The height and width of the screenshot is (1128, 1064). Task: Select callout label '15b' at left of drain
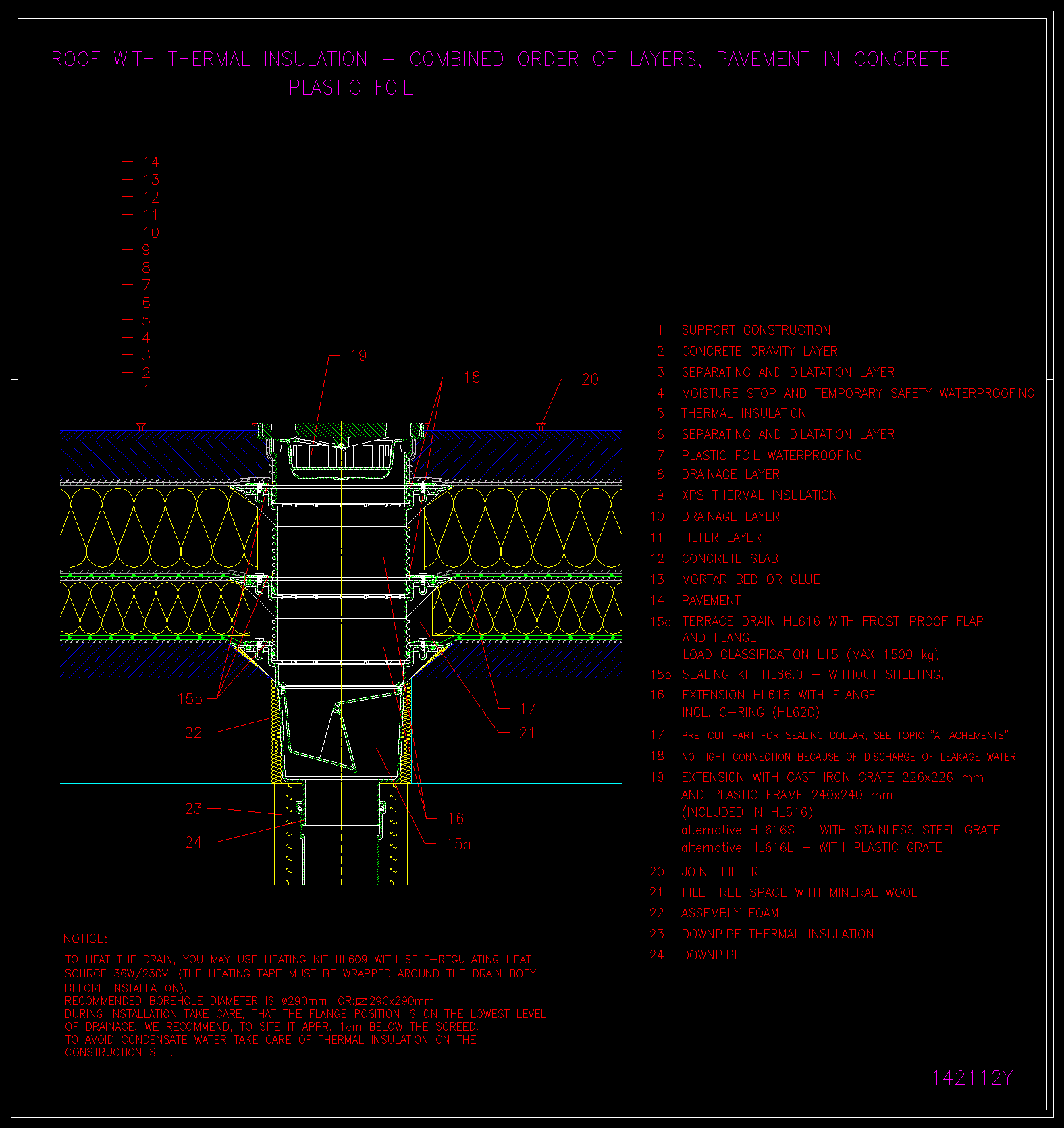tap(190, 699)
